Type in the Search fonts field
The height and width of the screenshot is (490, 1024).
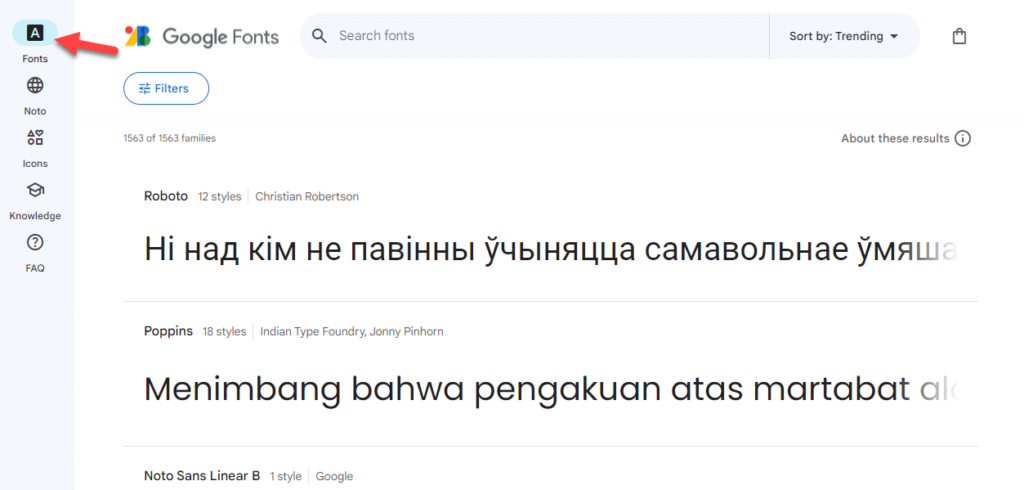click(540, 36)
